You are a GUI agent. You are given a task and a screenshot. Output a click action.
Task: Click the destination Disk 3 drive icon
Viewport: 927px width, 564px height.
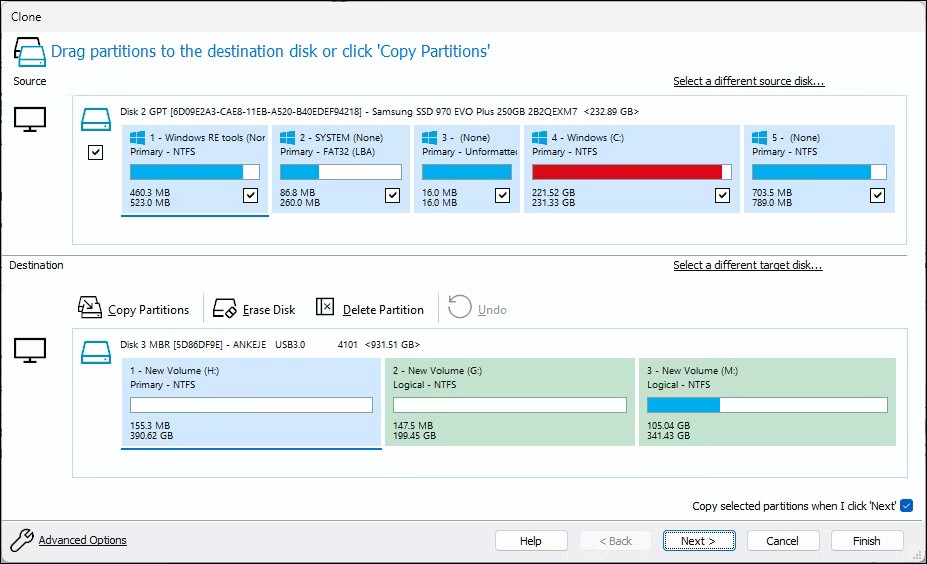click(95, 351)
